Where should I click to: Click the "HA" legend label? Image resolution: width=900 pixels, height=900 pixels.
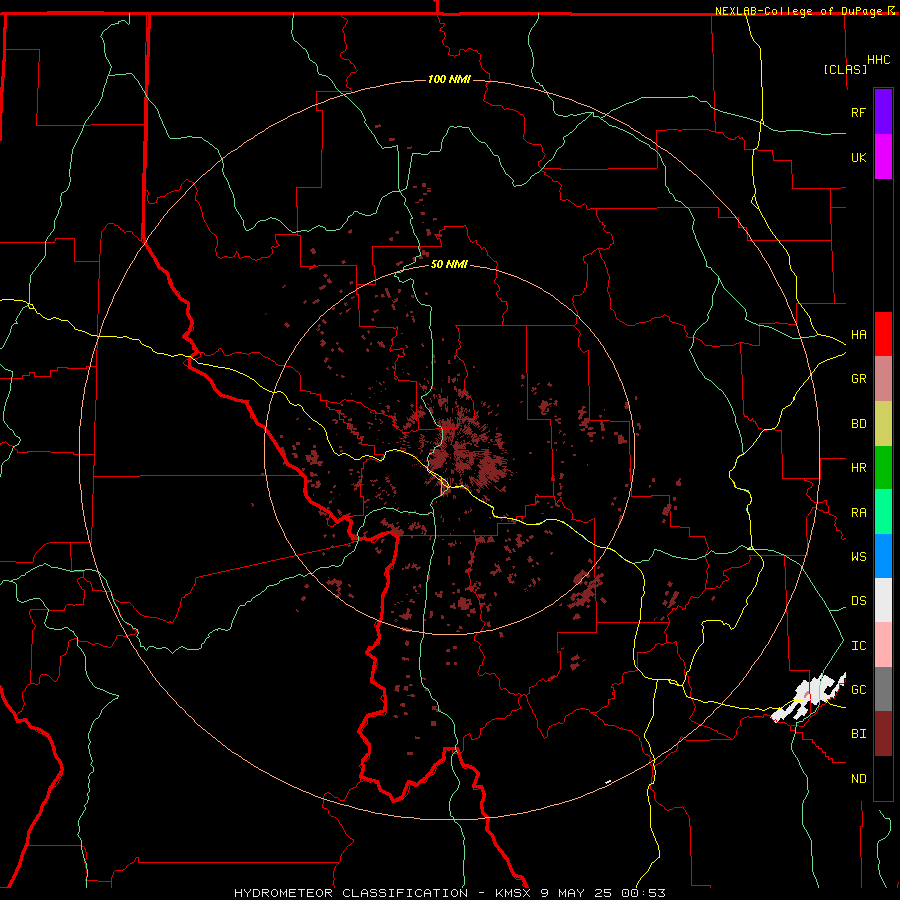click(858, 335)
